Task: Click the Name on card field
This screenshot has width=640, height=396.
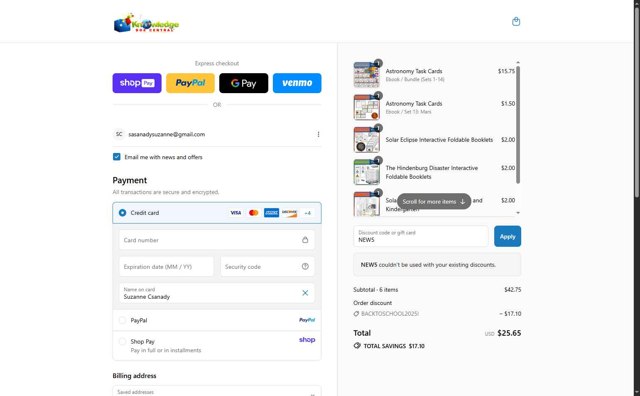Action: (x=217, y=293)
